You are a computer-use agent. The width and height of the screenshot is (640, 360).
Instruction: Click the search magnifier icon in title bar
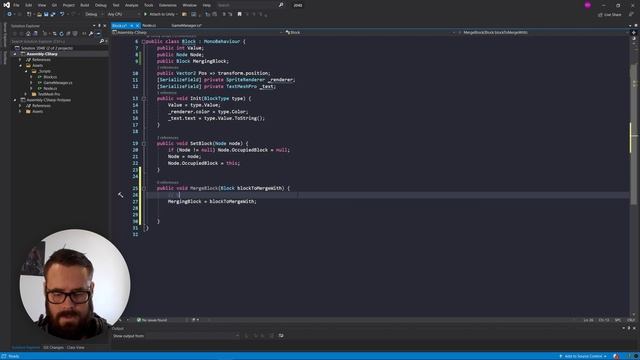[281, 5]
